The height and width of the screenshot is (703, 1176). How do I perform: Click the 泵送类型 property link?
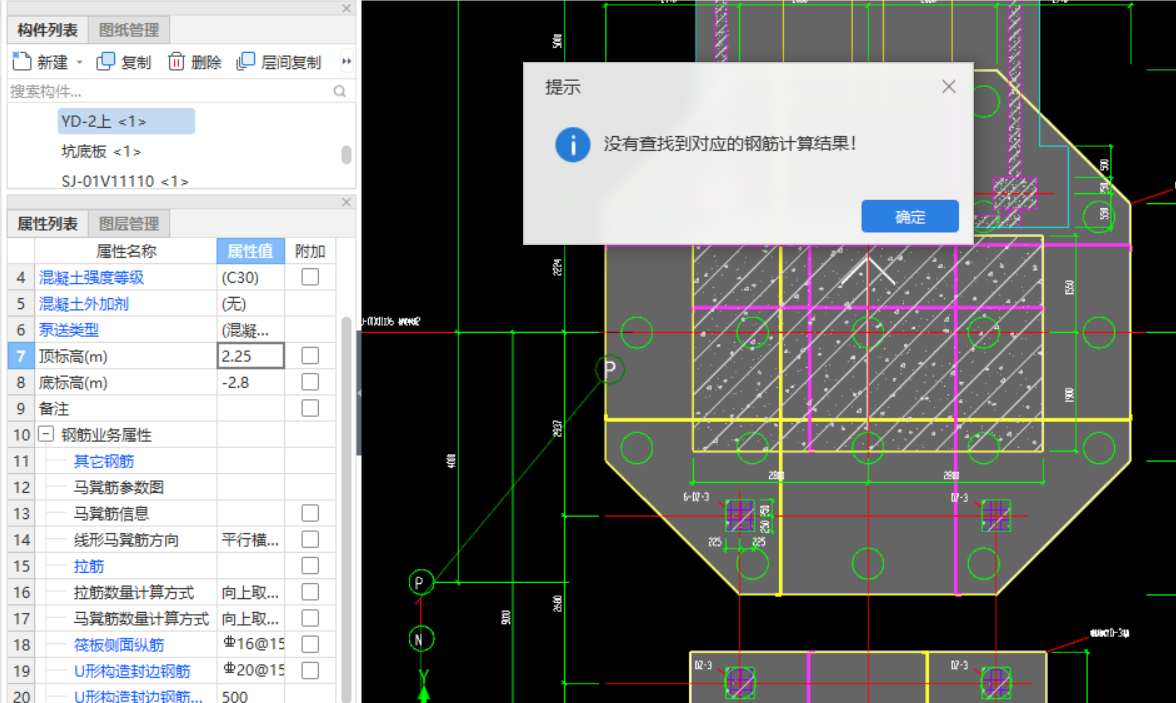click(x=69, y=330)
